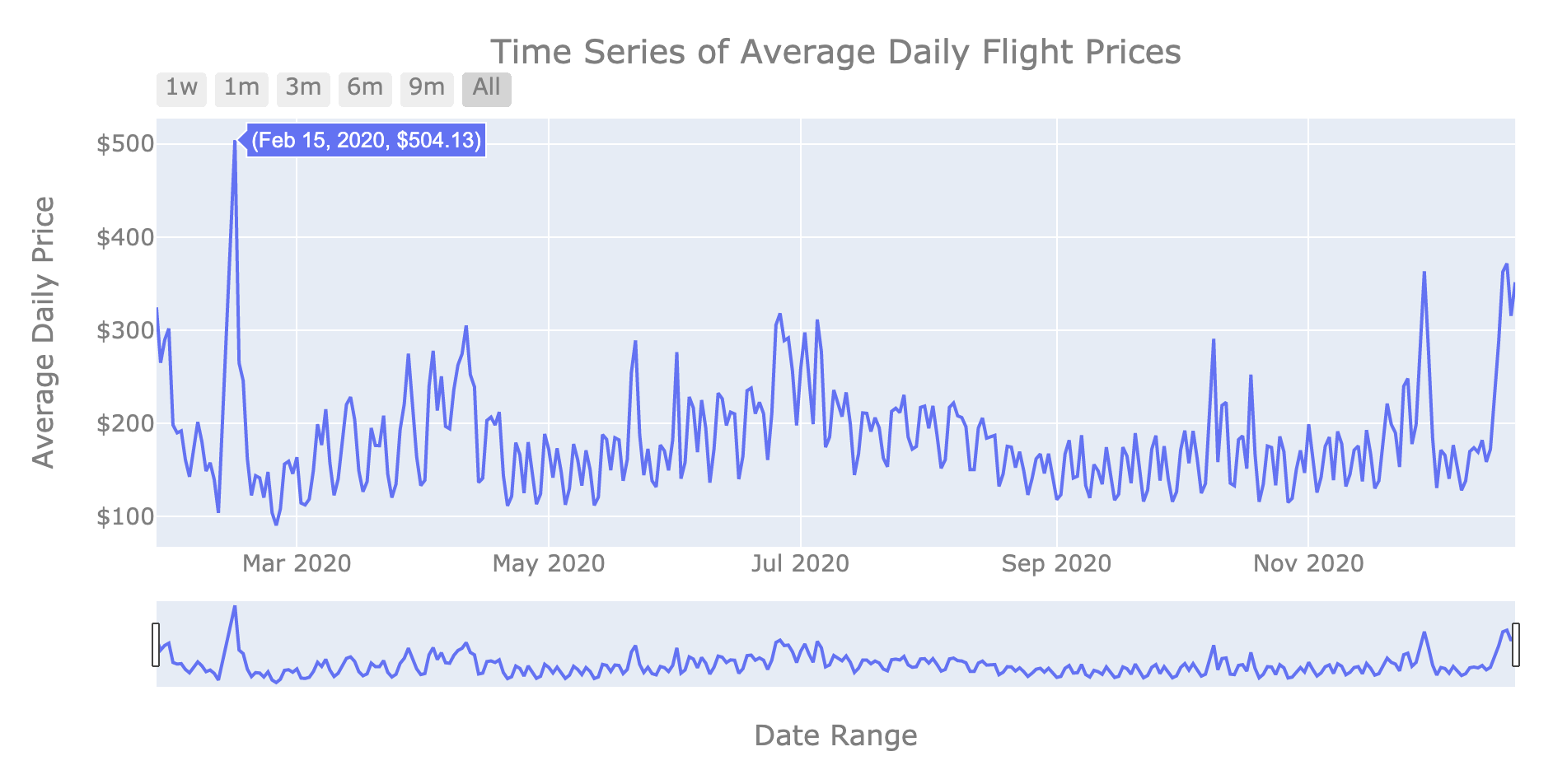
Task: Click the Sep 2020 x-axis label
Action: pos(1056,564)
